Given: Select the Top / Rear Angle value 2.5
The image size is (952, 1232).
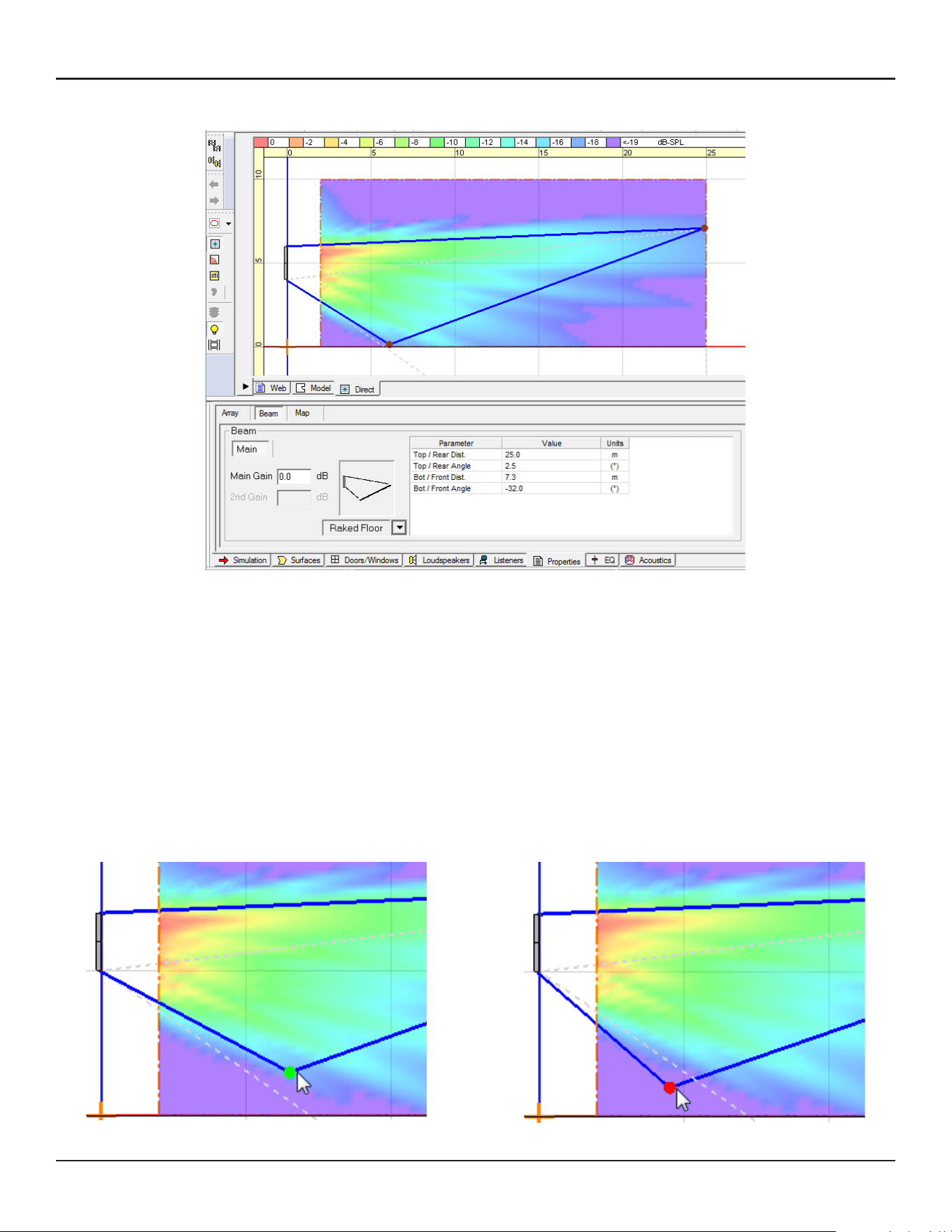Looking at the screenshot, I should click(551, 466).
